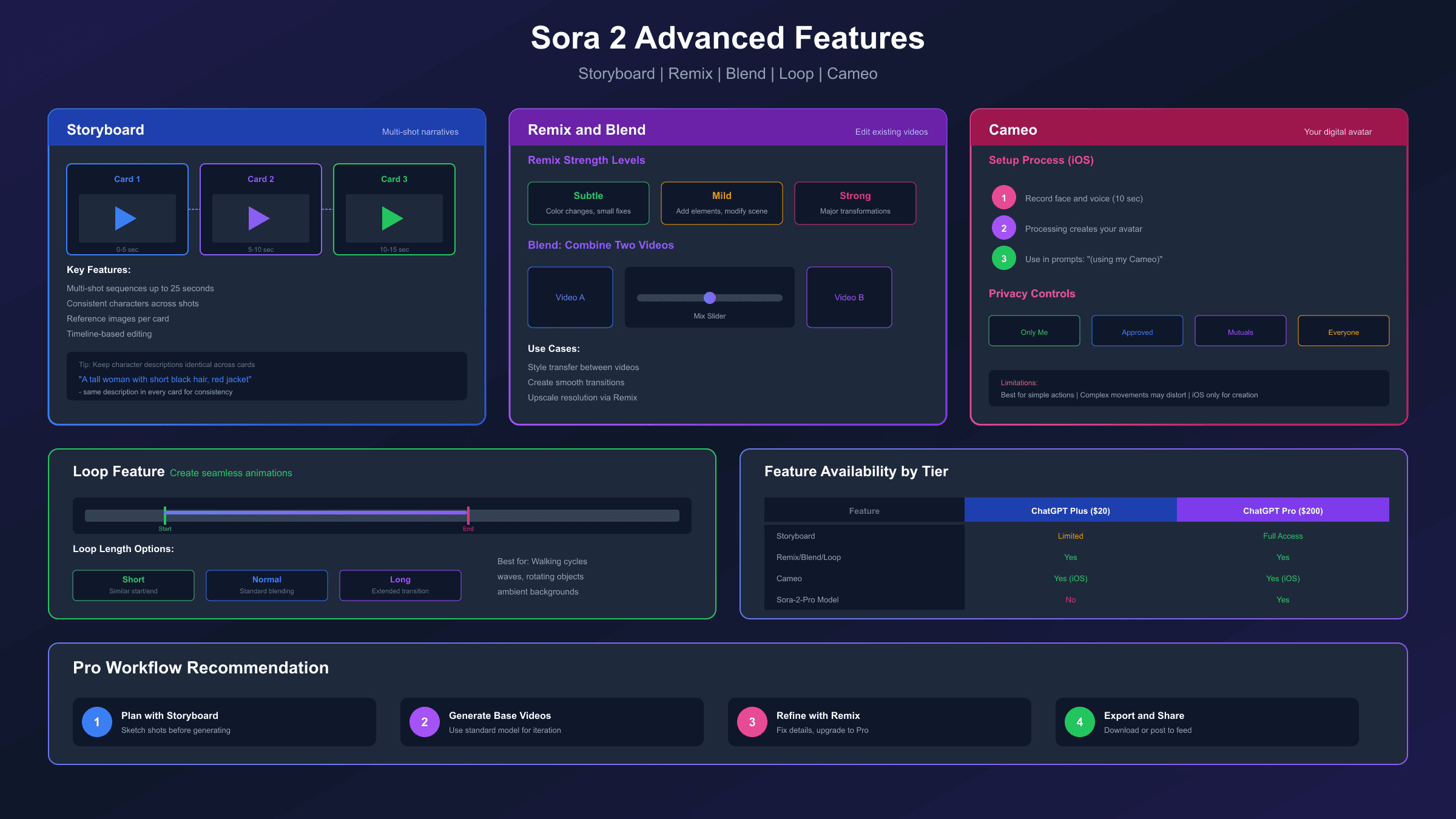Viewport: 1456px width, 819px height.
Task: Choose the 'Long' extended transition option
Action: point(400,584)
